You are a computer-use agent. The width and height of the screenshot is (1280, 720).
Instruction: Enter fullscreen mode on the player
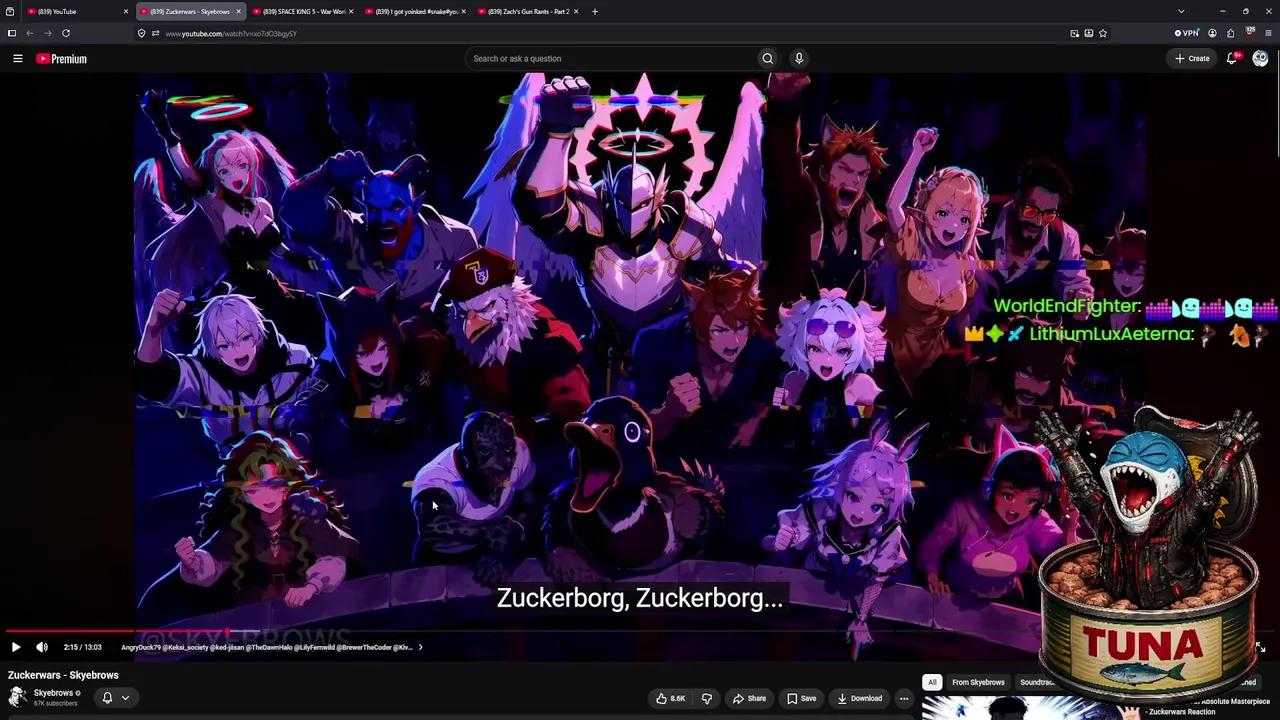[x=1260, y=647]
